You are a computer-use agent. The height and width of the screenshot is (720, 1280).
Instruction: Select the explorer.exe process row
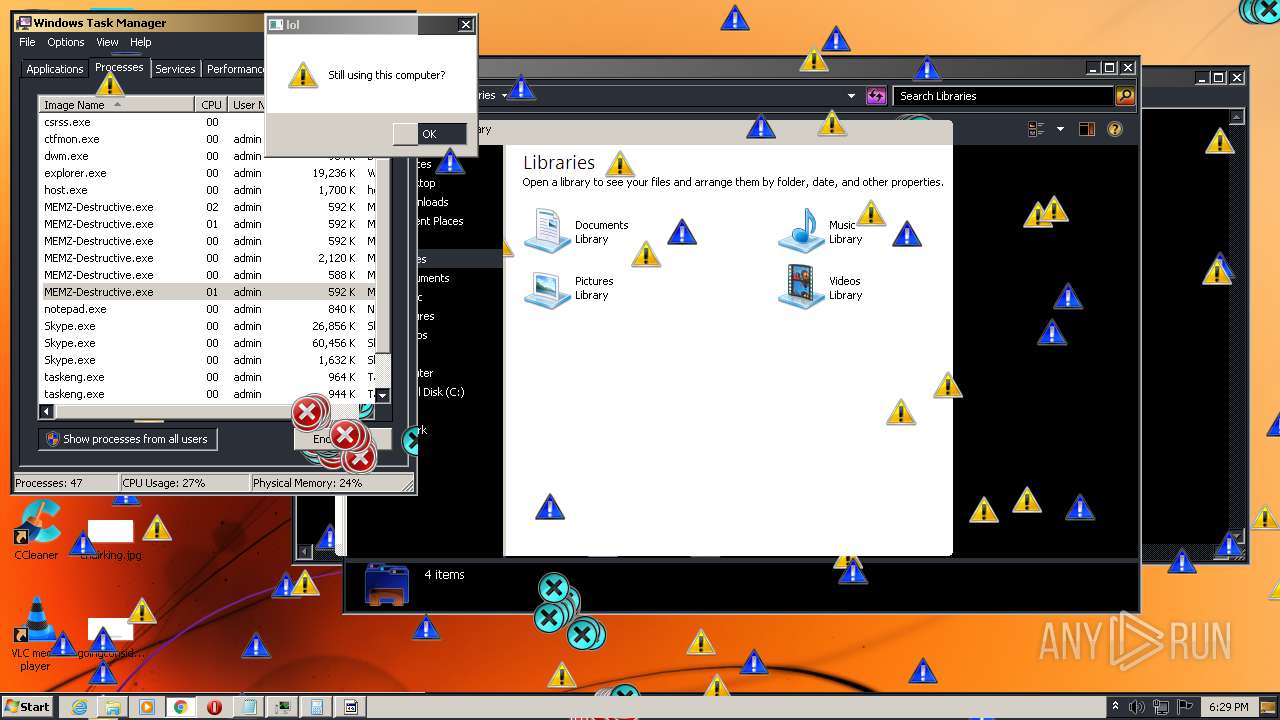point(207,173)
